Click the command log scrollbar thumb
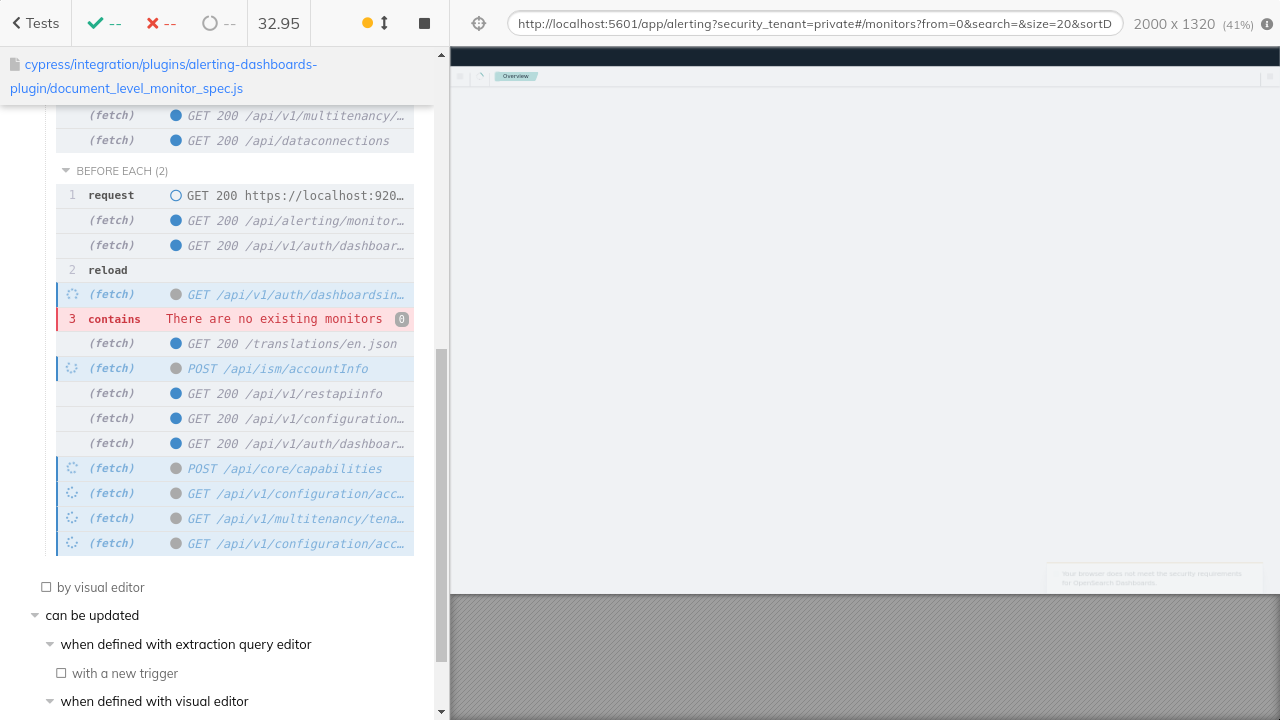 point(441,505)
